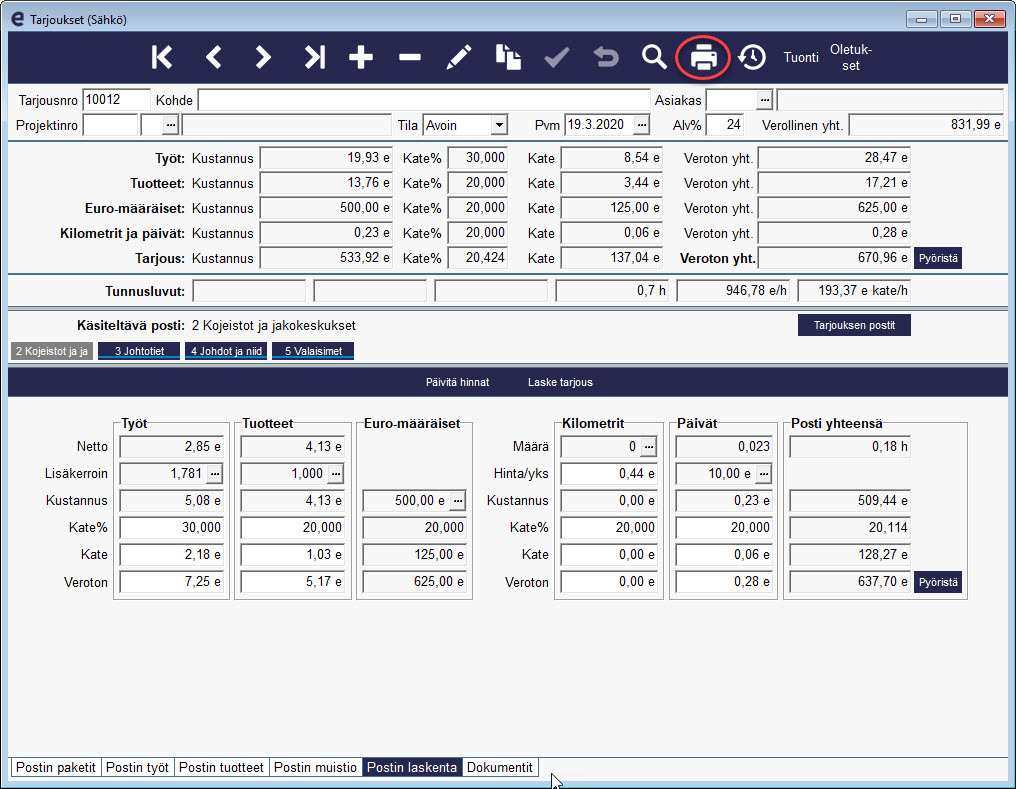The height and width of the screenshot is (789, 1016).
Task: Select the 3 Johtotiet item
Action: pyautogui.click(x=139, y=351)
